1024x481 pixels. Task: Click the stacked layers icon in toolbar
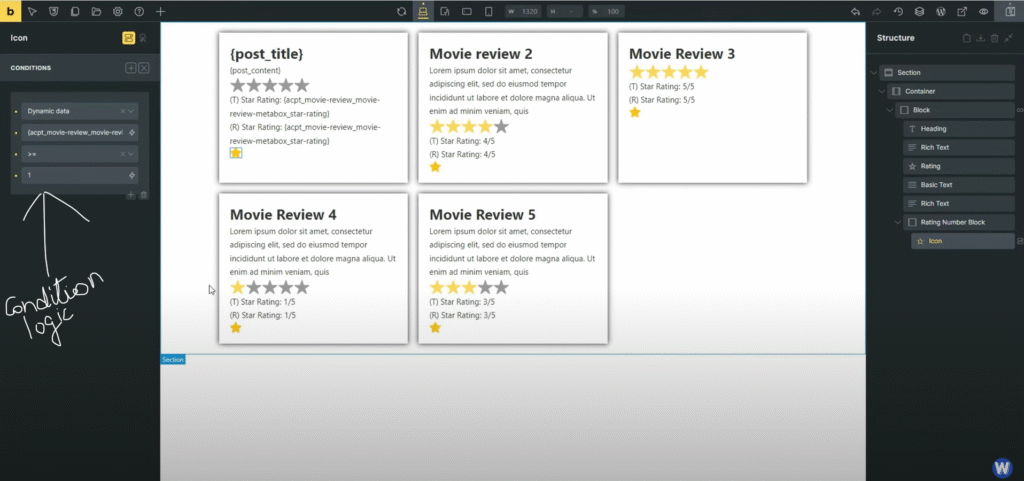[920, 11]
